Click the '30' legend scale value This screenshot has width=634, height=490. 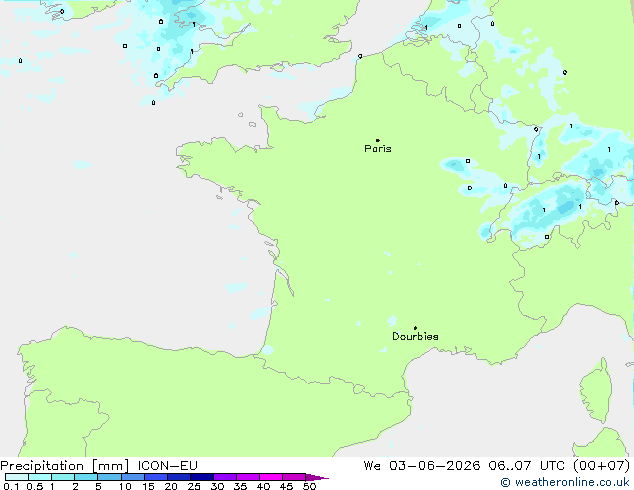tap(217, 486)
